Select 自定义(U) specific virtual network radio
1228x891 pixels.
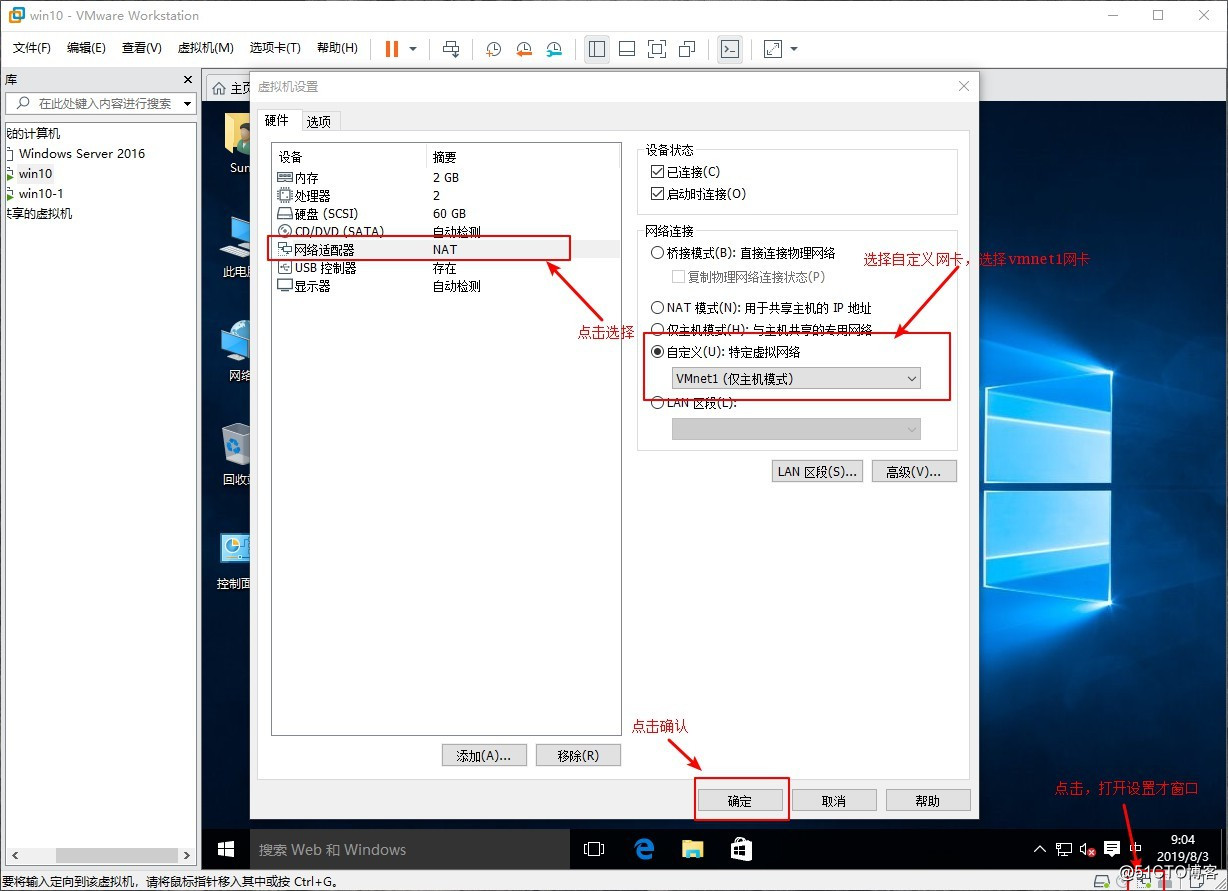tap(657, 352)
